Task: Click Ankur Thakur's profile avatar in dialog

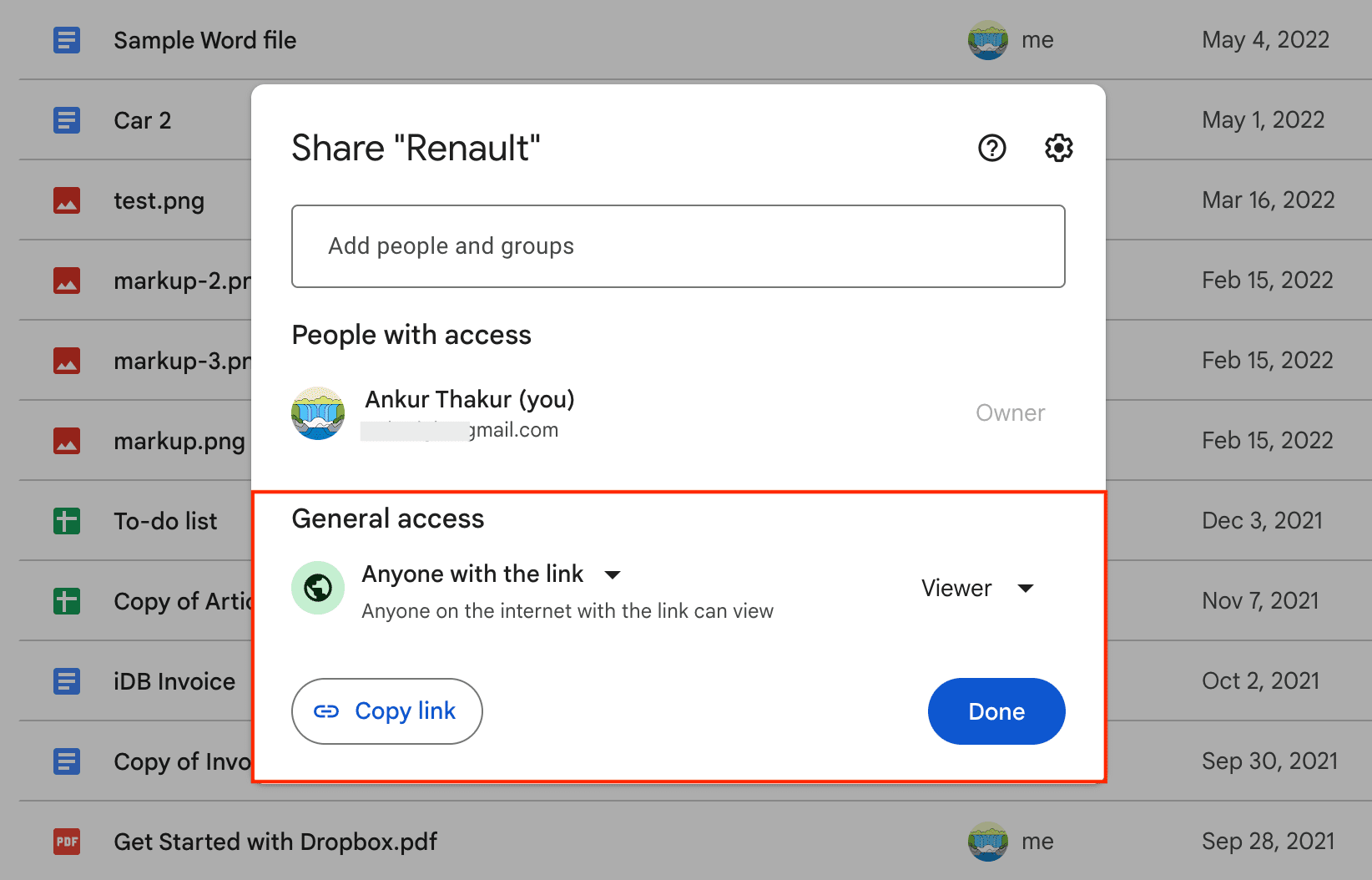Action: point(318,413)
